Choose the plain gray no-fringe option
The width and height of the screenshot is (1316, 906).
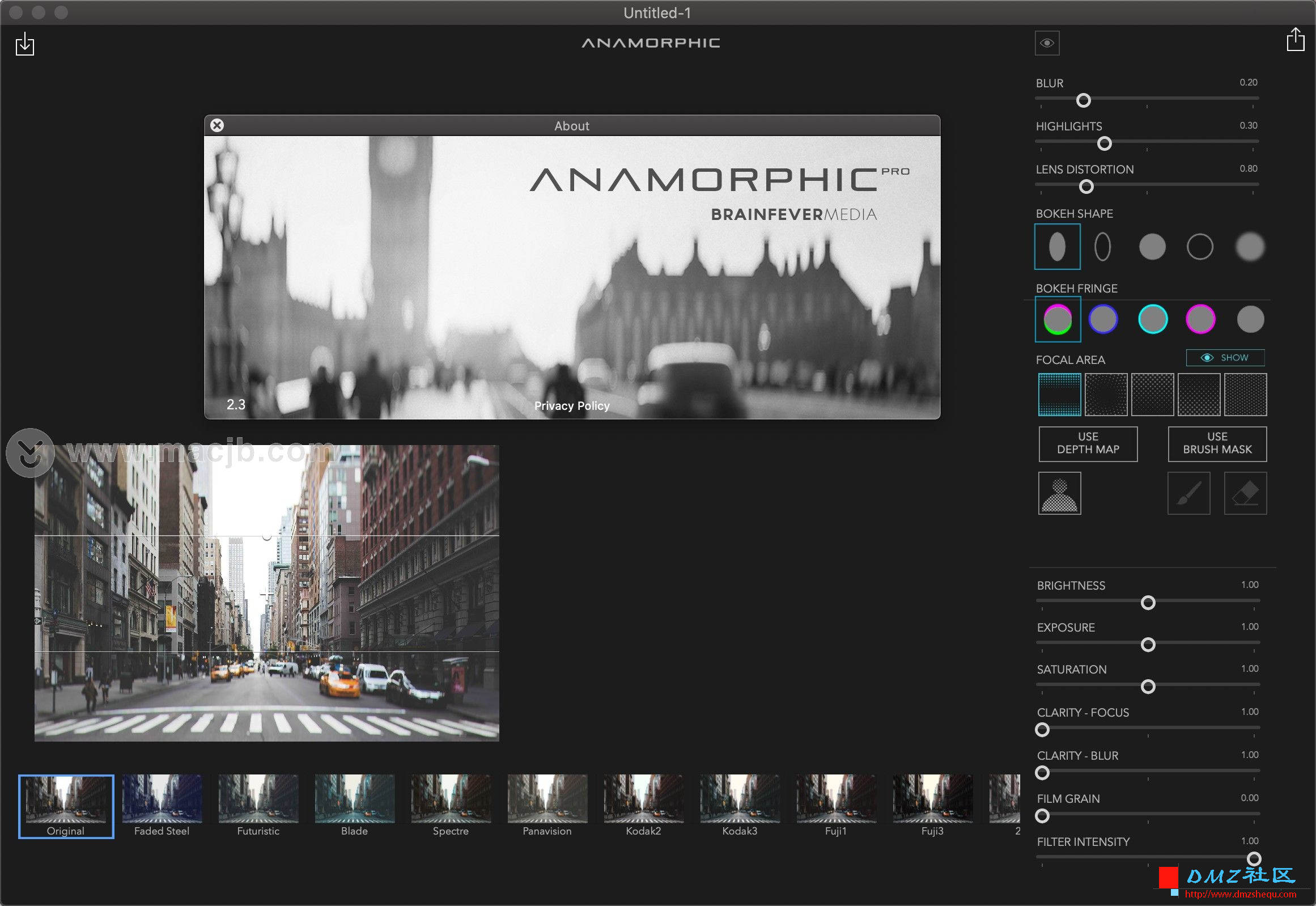[1250, 319]
